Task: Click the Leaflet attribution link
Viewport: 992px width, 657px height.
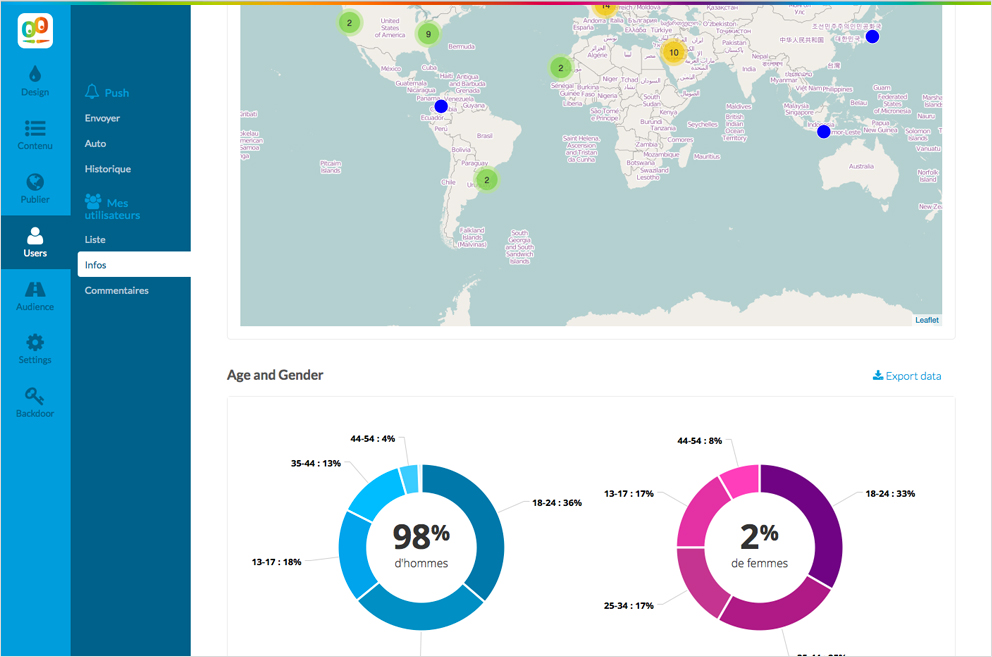Action: [927, 320]
